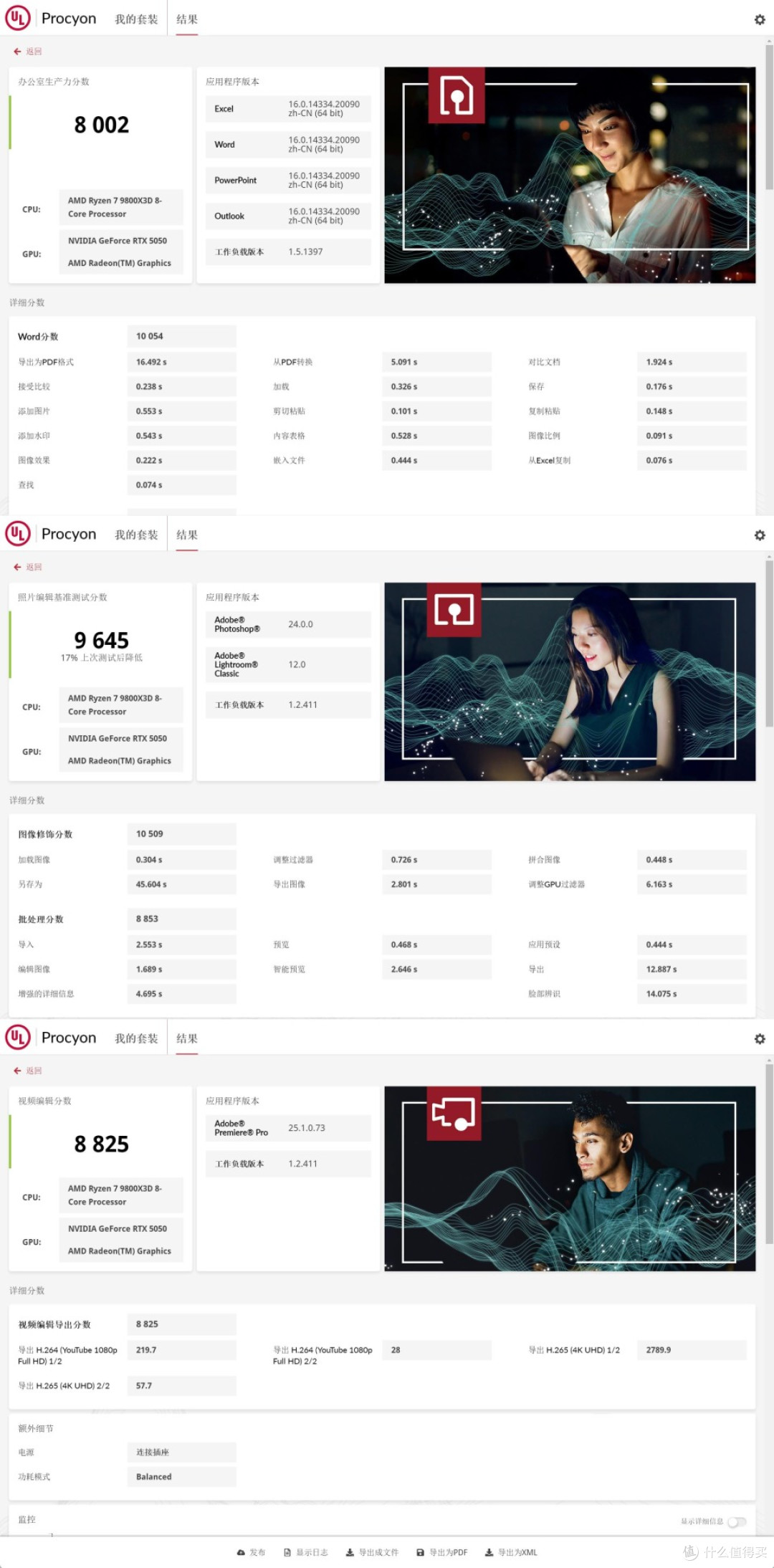Click 调整GPU过滤器 value 6.163 s
Image resolution: width=774 pixels, height=1568 pixels.
coord(692,884)
